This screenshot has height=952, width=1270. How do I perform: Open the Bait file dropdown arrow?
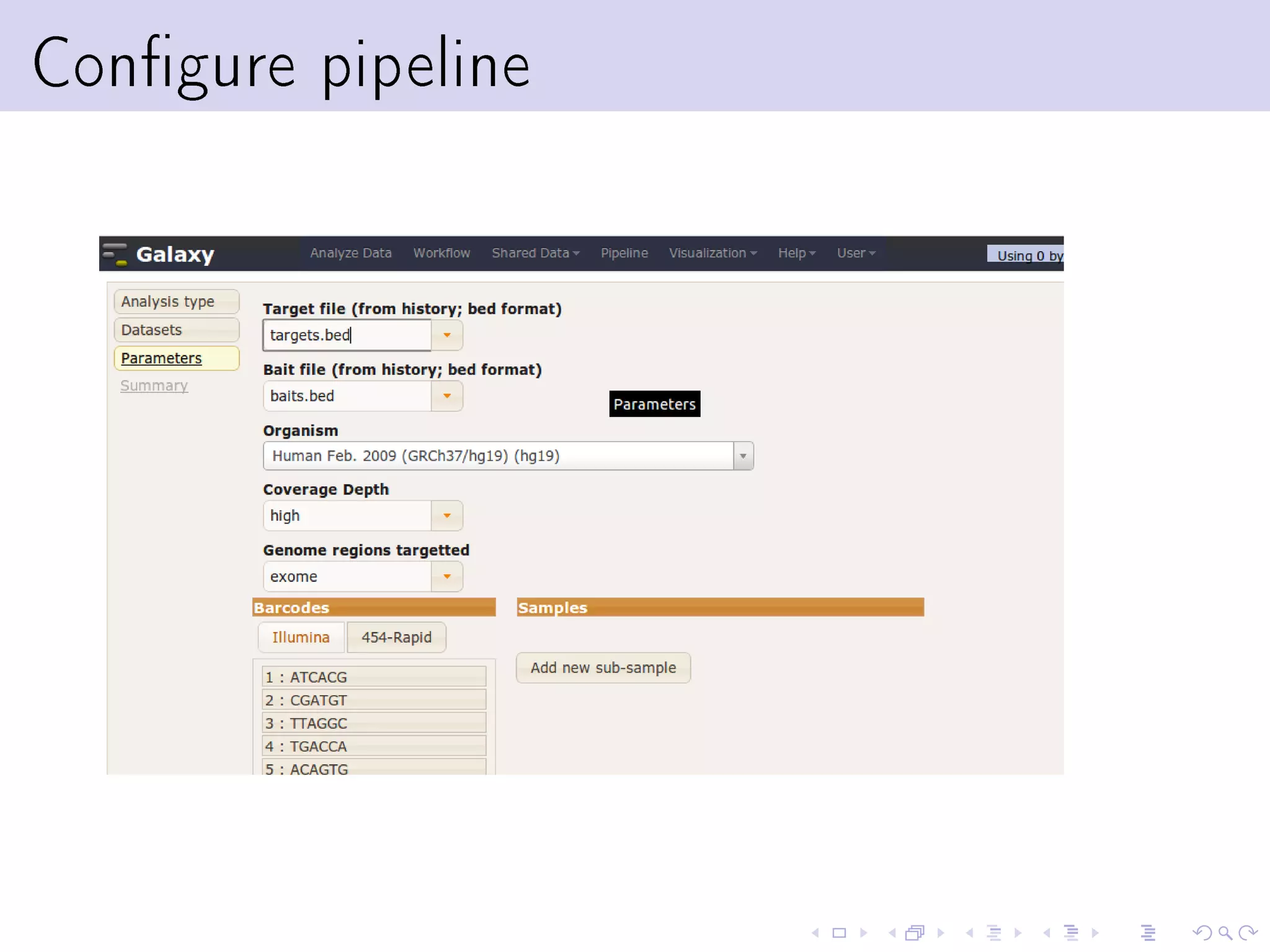tap(447, 396)
